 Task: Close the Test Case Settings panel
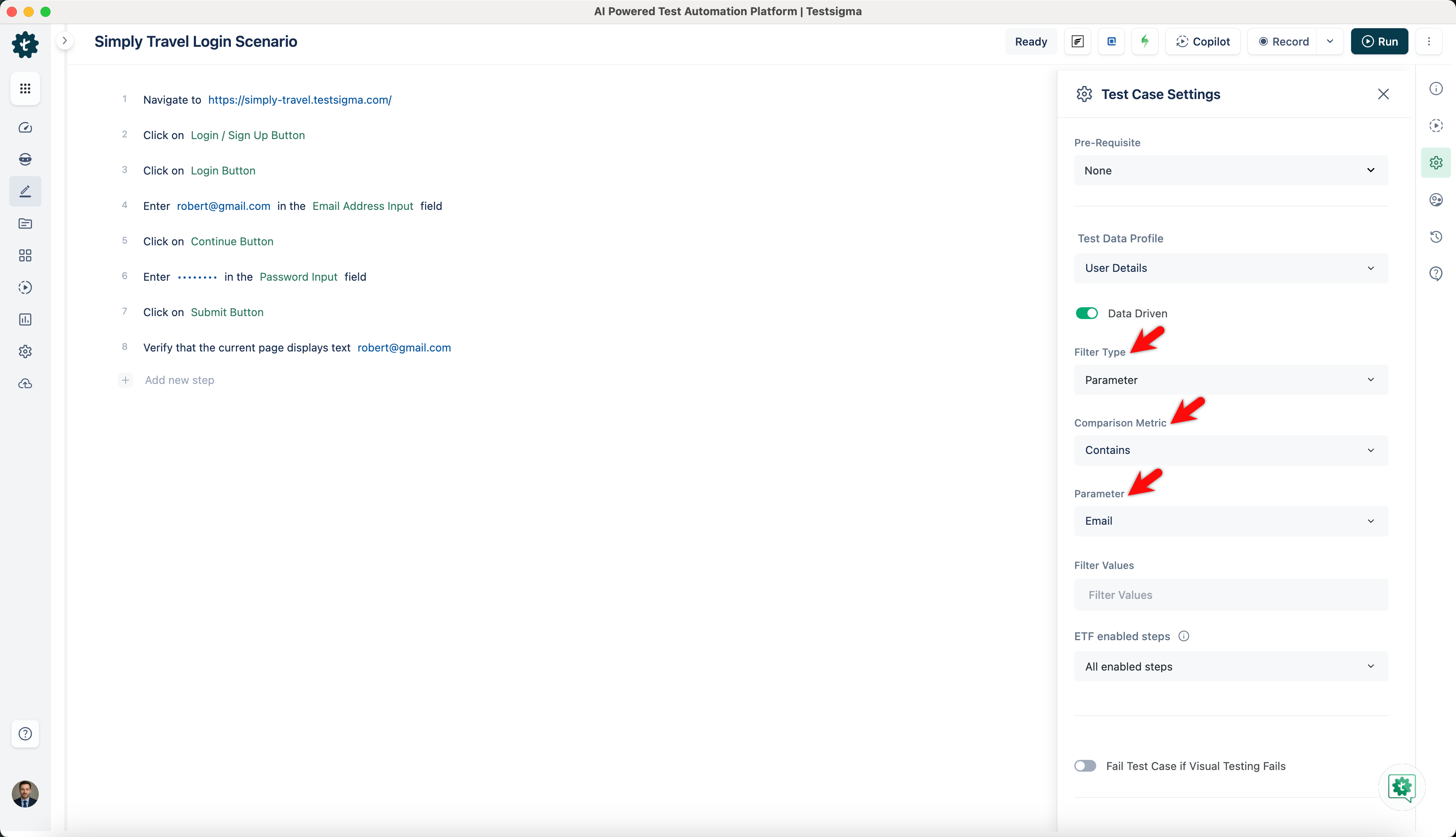tap(1383, 94)
